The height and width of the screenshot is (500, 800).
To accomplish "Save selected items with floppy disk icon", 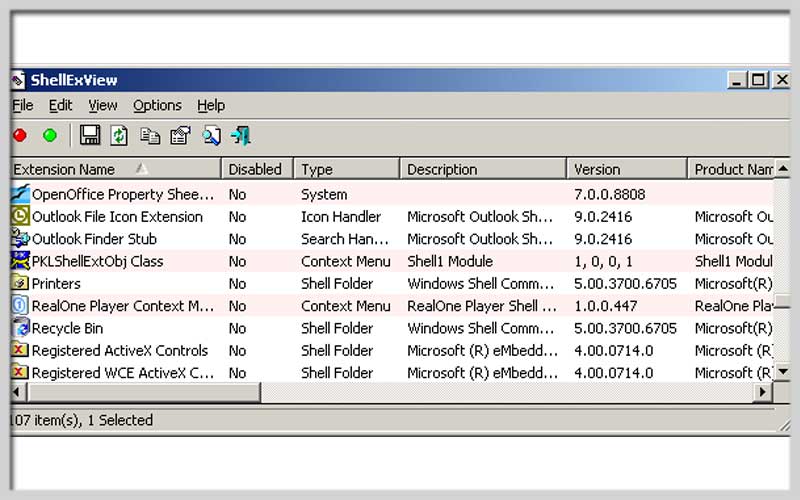I will (x=90, y=136).
